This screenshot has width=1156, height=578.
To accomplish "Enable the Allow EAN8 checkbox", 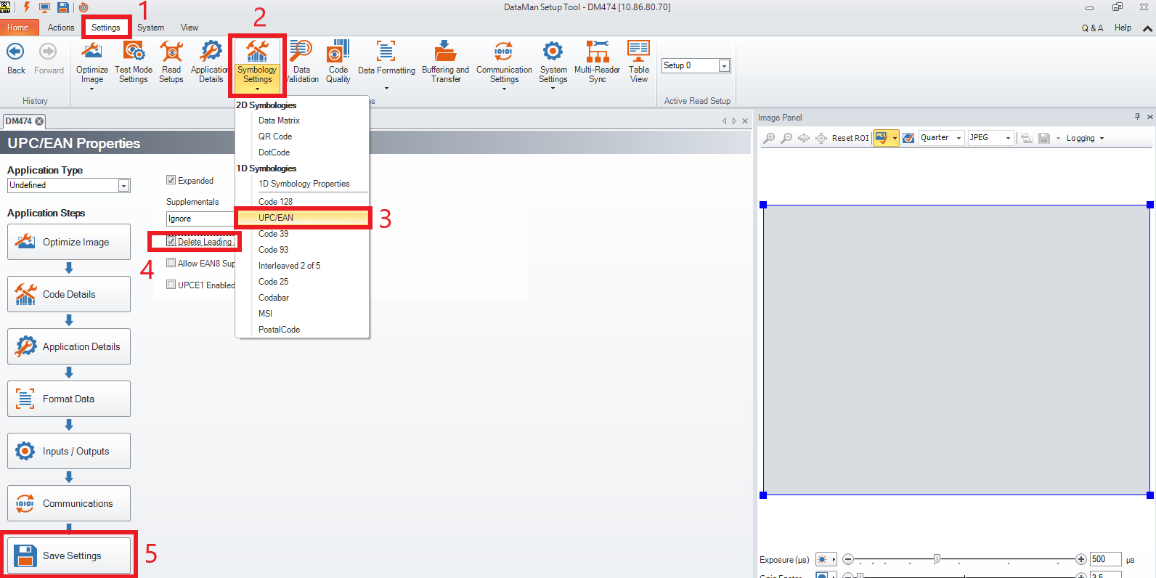I will (x=170, y=263).
